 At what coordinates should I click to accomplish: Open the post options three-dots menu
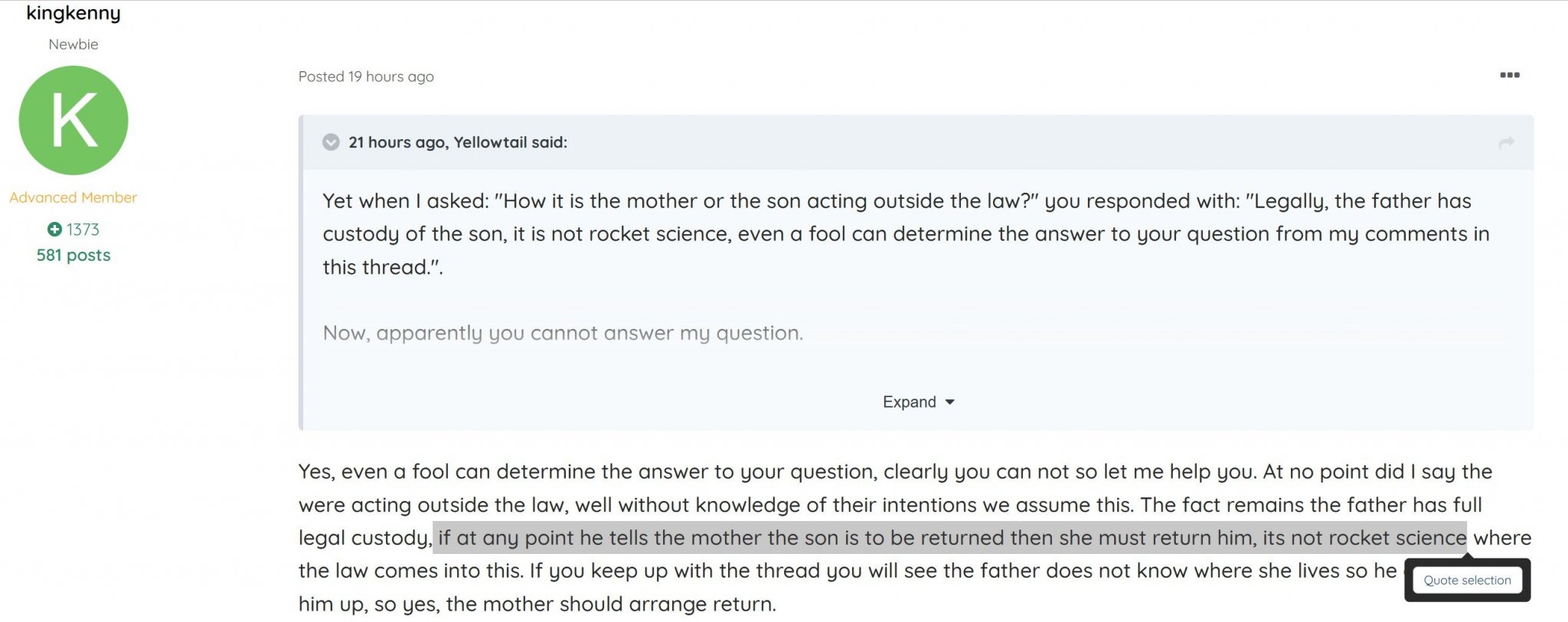point(1509,75)
